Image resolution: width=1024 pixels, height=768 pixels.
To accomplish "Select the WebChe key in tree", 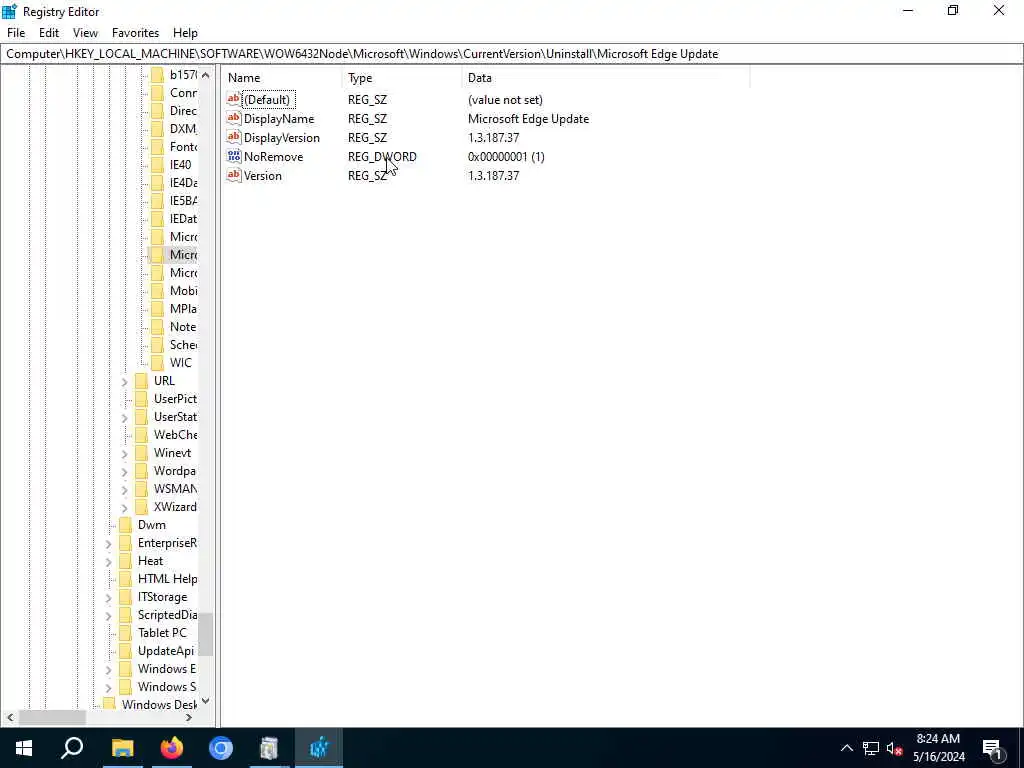I will 175,434.
